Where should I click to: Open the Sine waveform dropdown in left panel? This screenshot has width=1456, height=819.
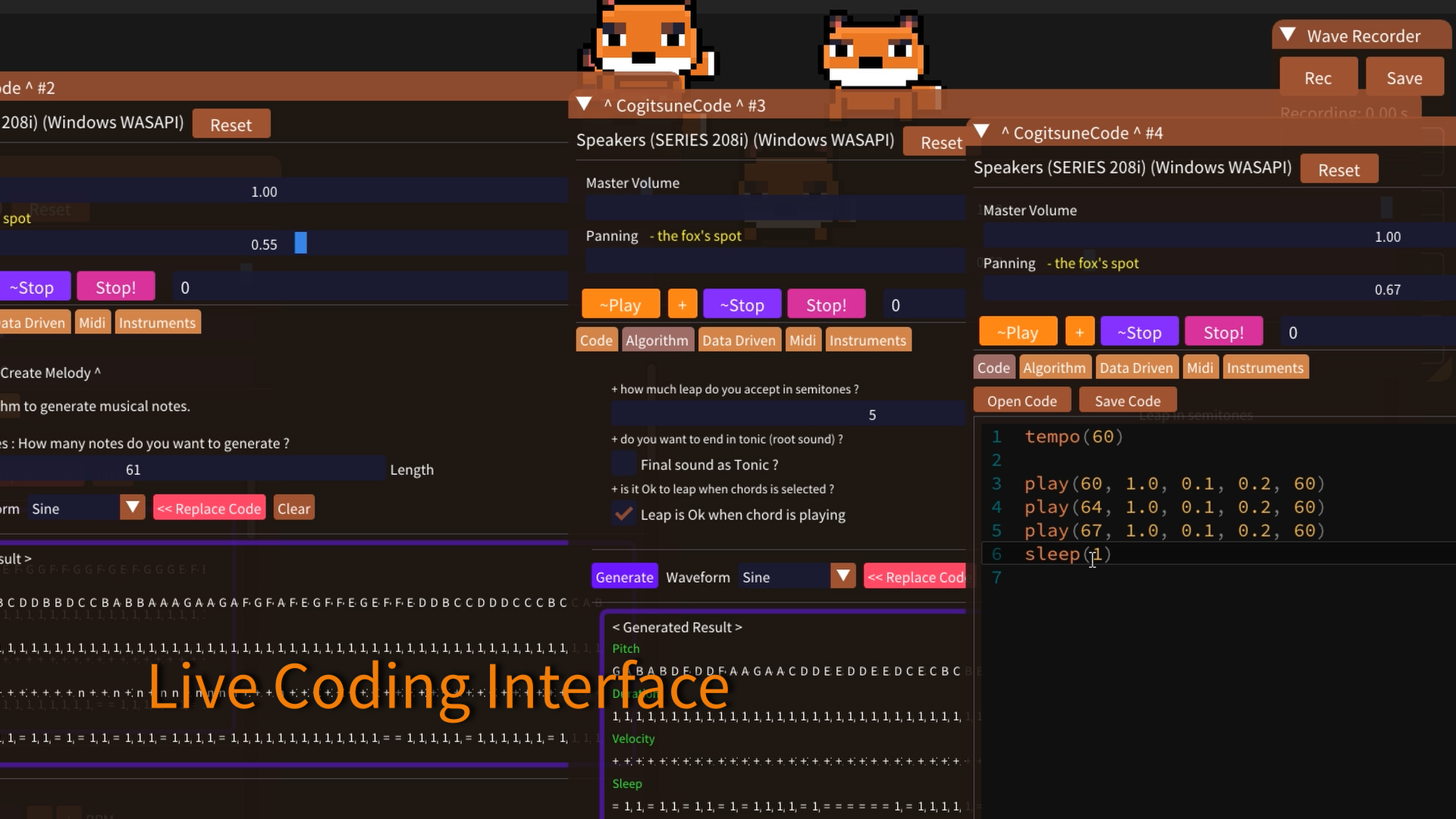(133, 507)
